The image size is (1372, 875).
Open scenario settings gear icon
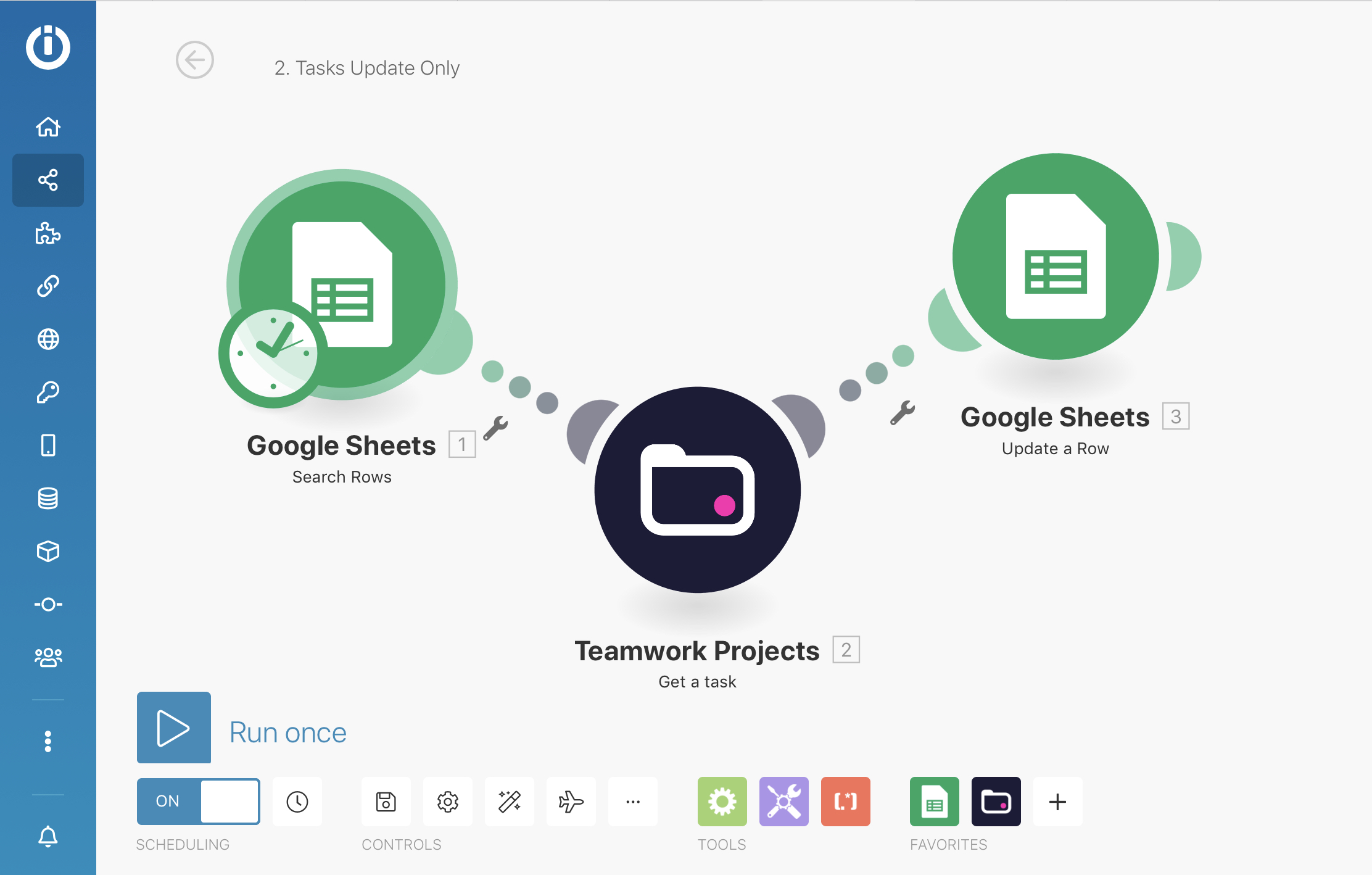448,802
